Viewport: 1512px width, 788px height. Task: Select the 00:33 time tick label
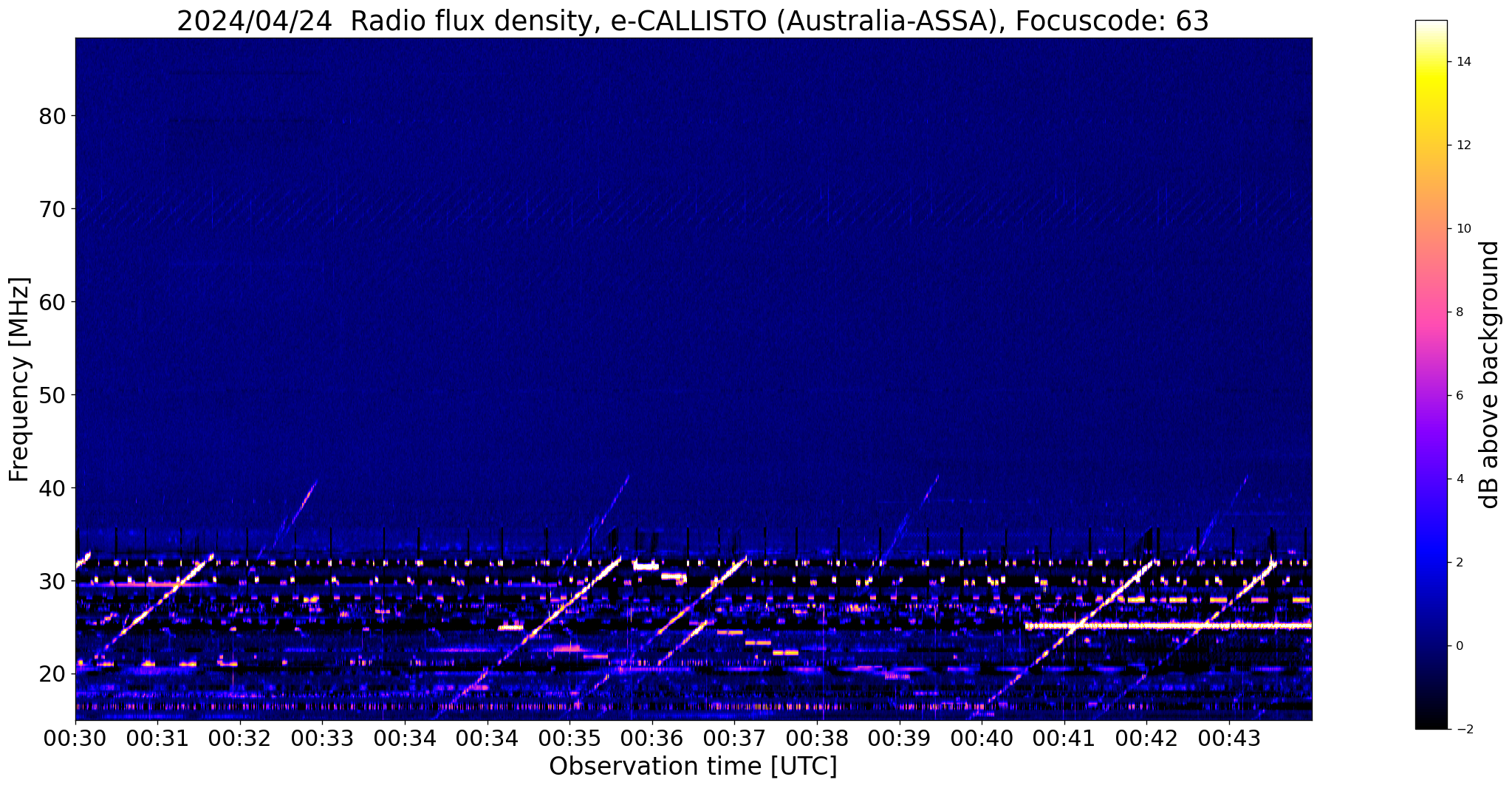(x=323, y=739)
